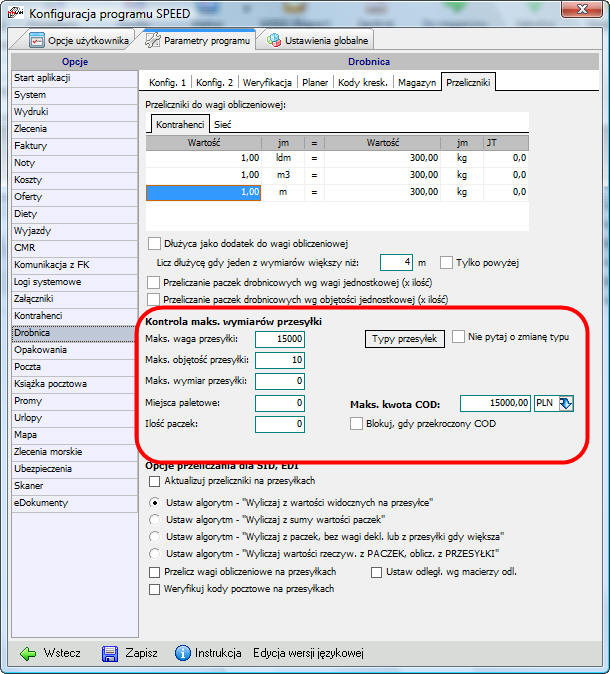Select Ubezpieczenia option
This screenshot has height=674, width=610.
(75, 469)
